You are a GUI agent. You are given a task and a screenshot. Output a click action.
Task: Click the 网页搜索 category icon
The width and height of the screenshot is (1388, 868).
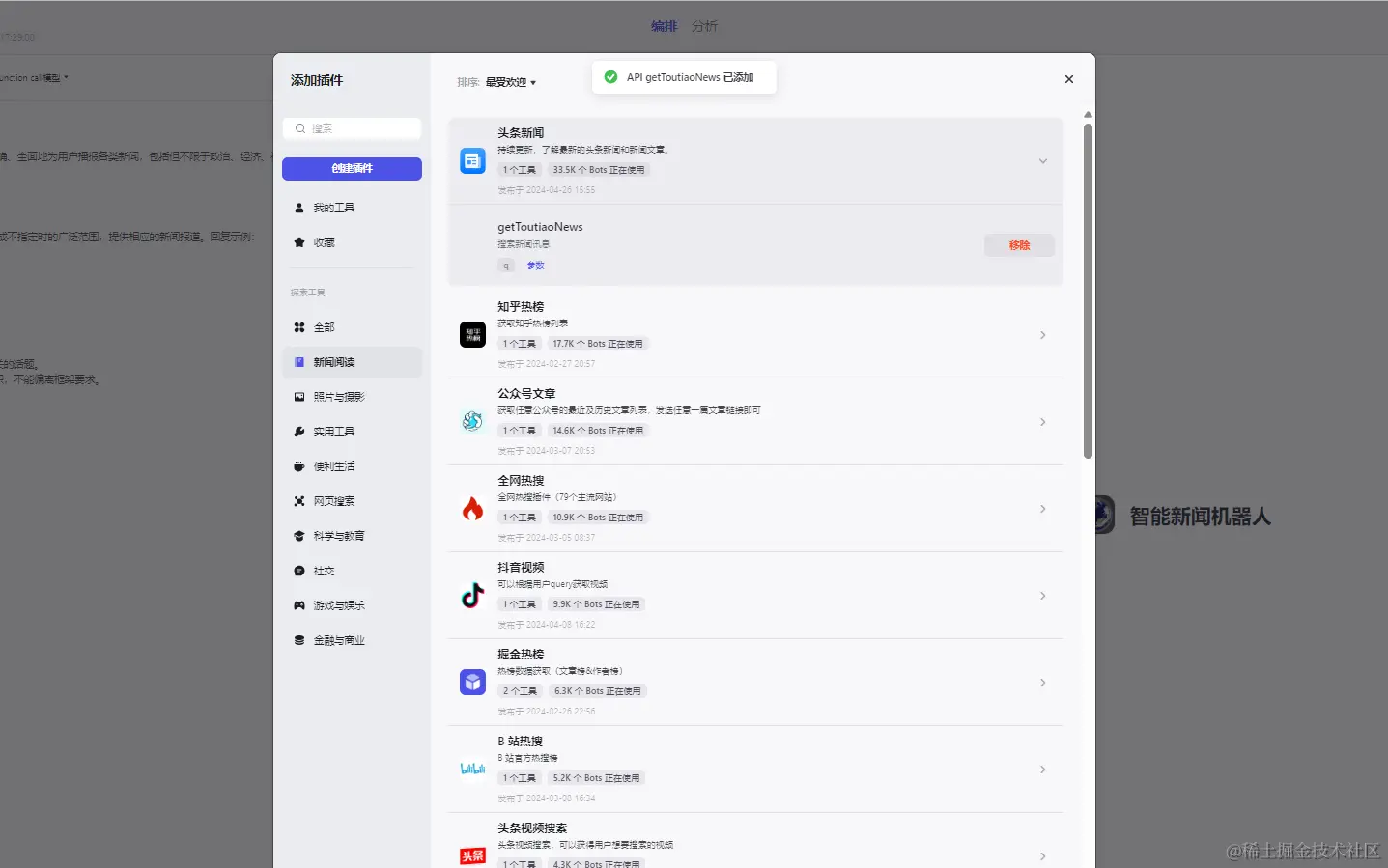(x=299, y=501)
